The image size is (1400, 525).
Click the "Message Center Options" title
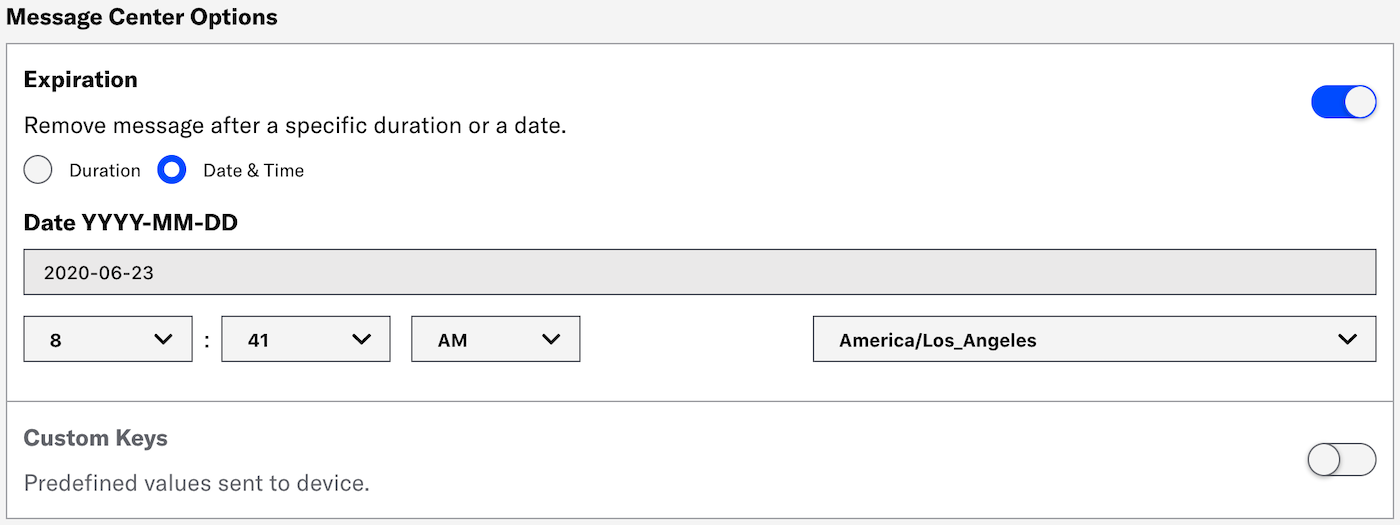click(x=141, y=17)
